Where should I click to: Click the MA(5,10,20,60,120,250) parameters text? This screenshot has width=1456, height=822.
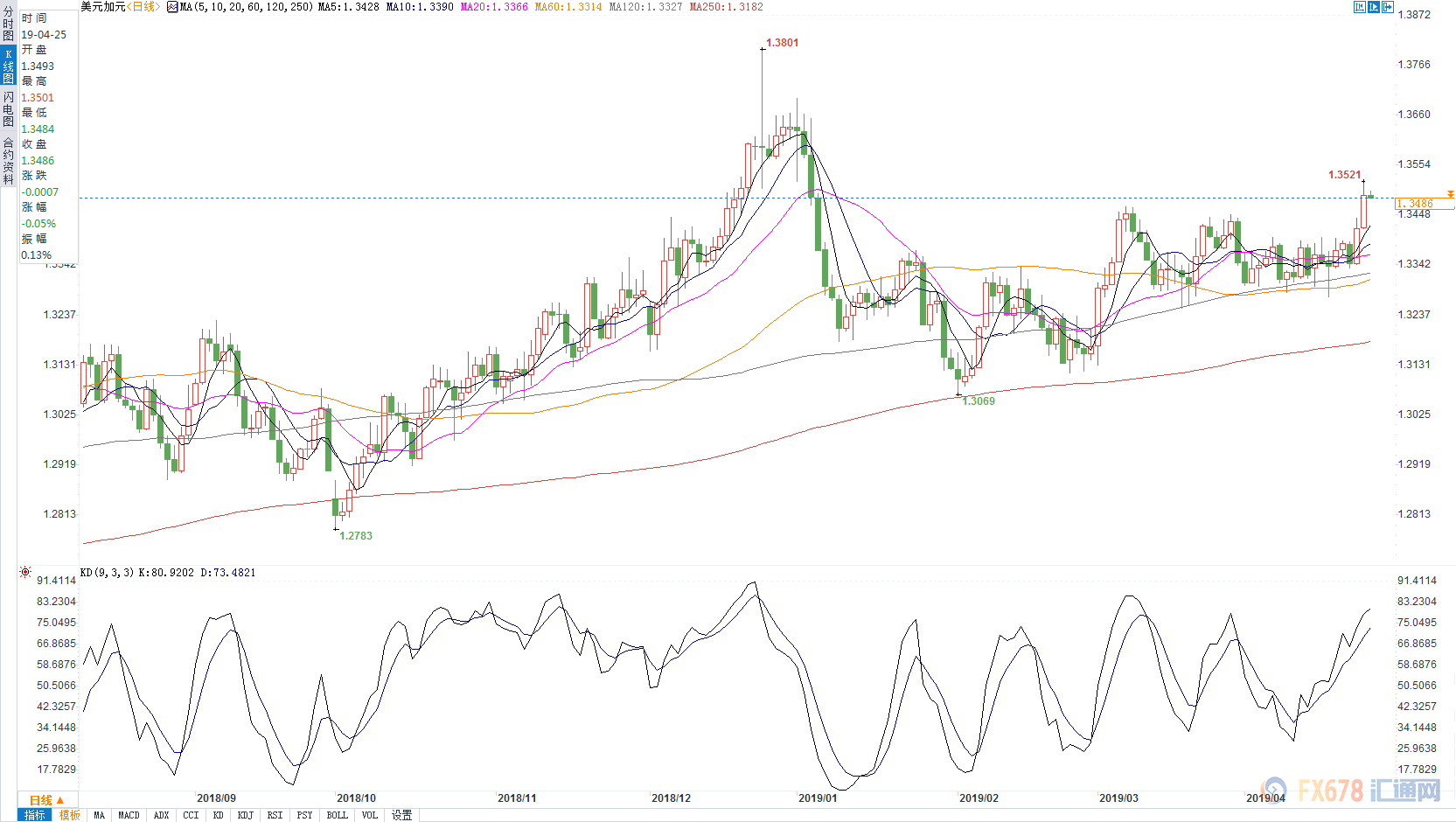pyautogui.click(x=247, y=7)
